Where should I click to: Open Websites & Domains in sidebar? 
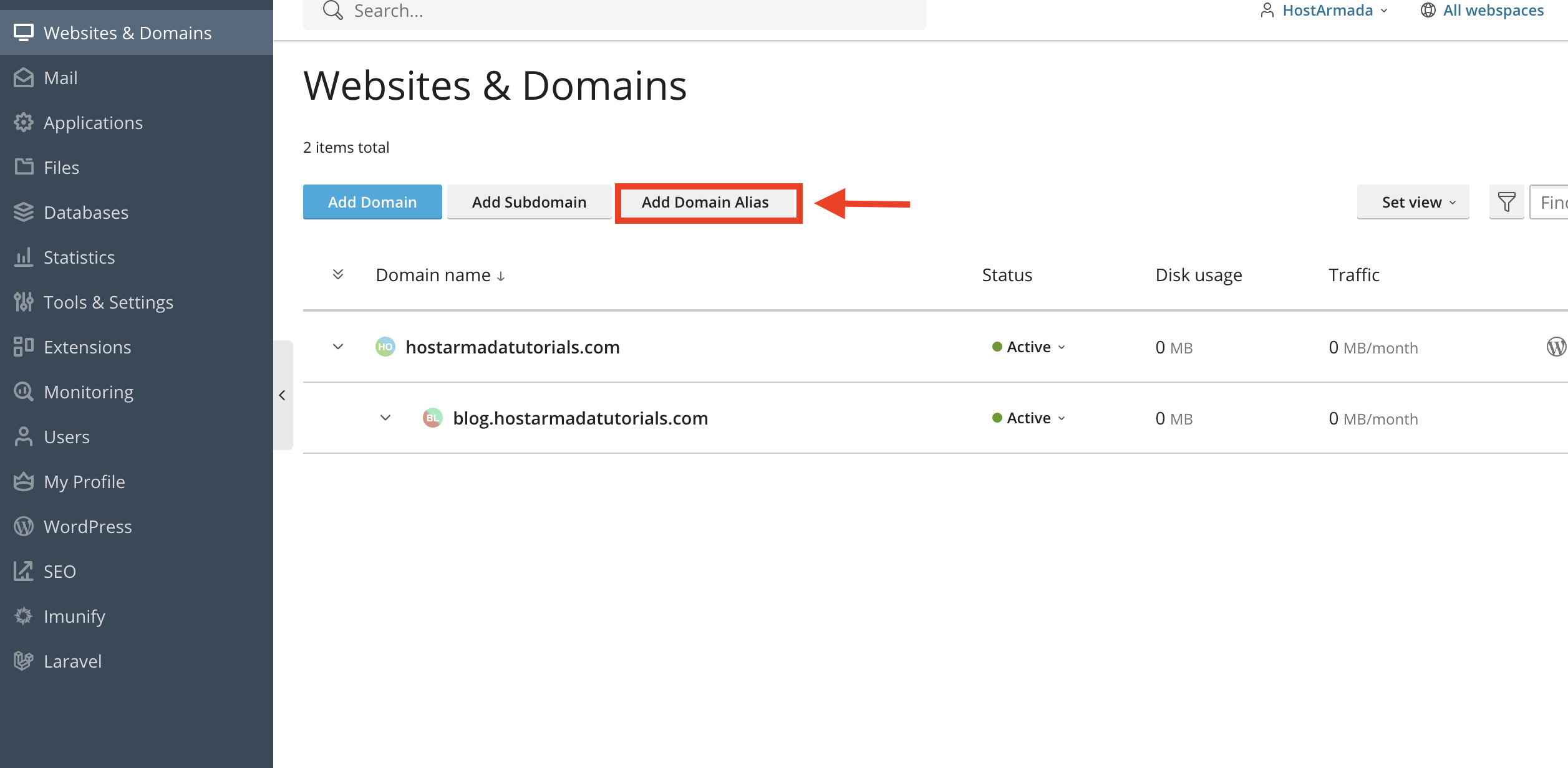click(x=137, y=32)
